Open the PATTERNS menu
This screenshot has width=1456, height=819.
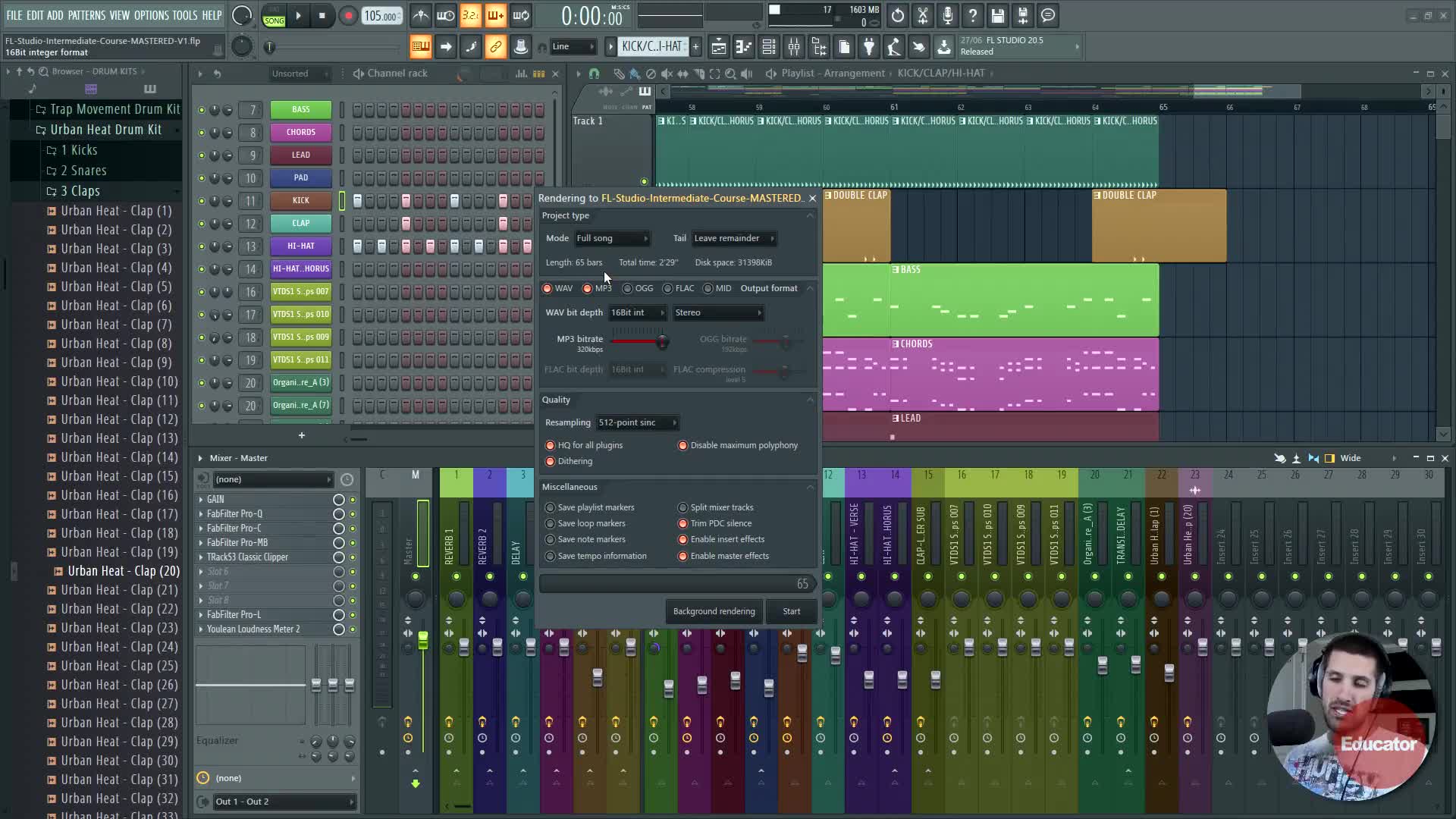[86, 15]
